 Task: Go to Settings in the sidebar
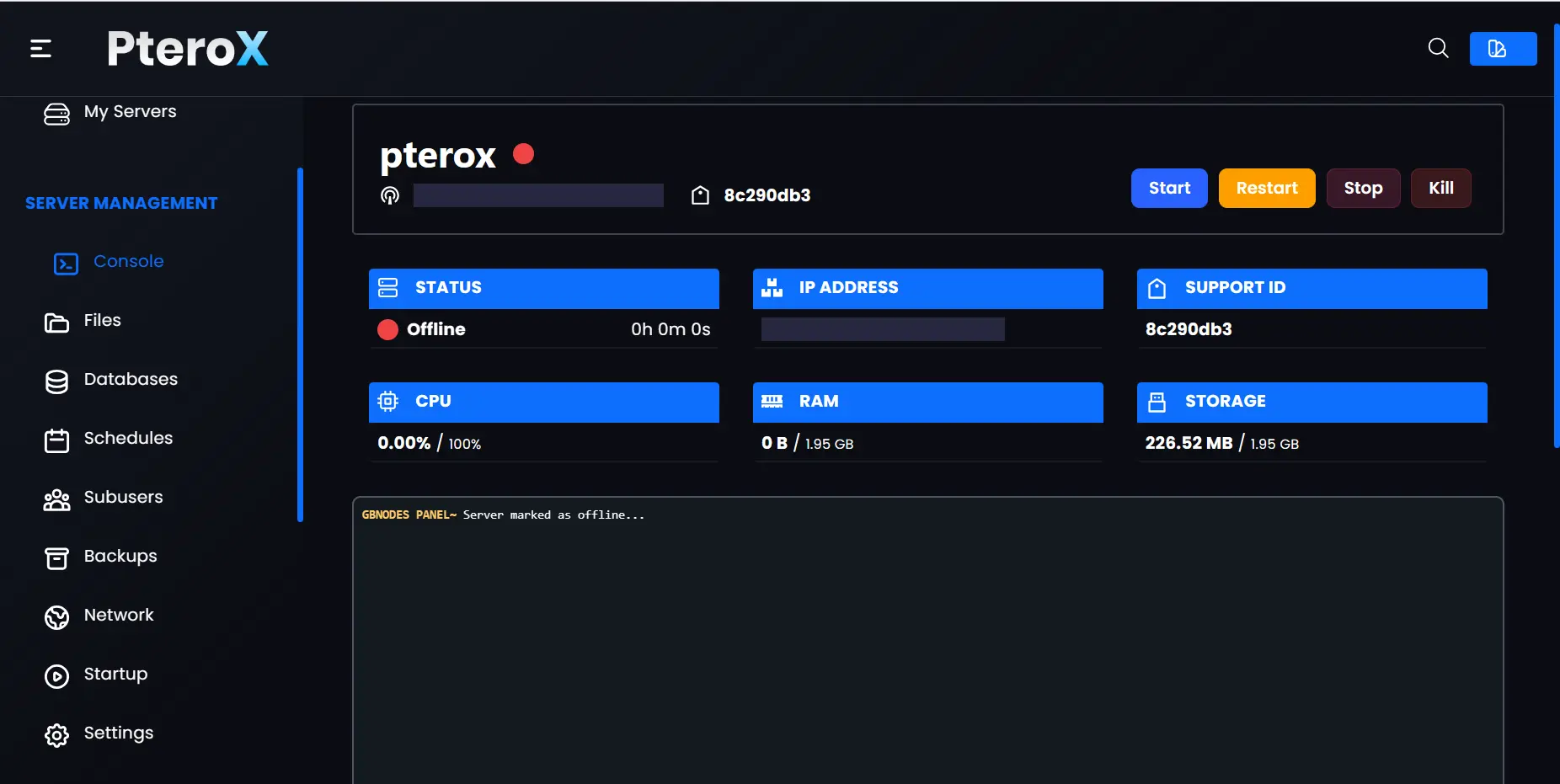point(118,733)
